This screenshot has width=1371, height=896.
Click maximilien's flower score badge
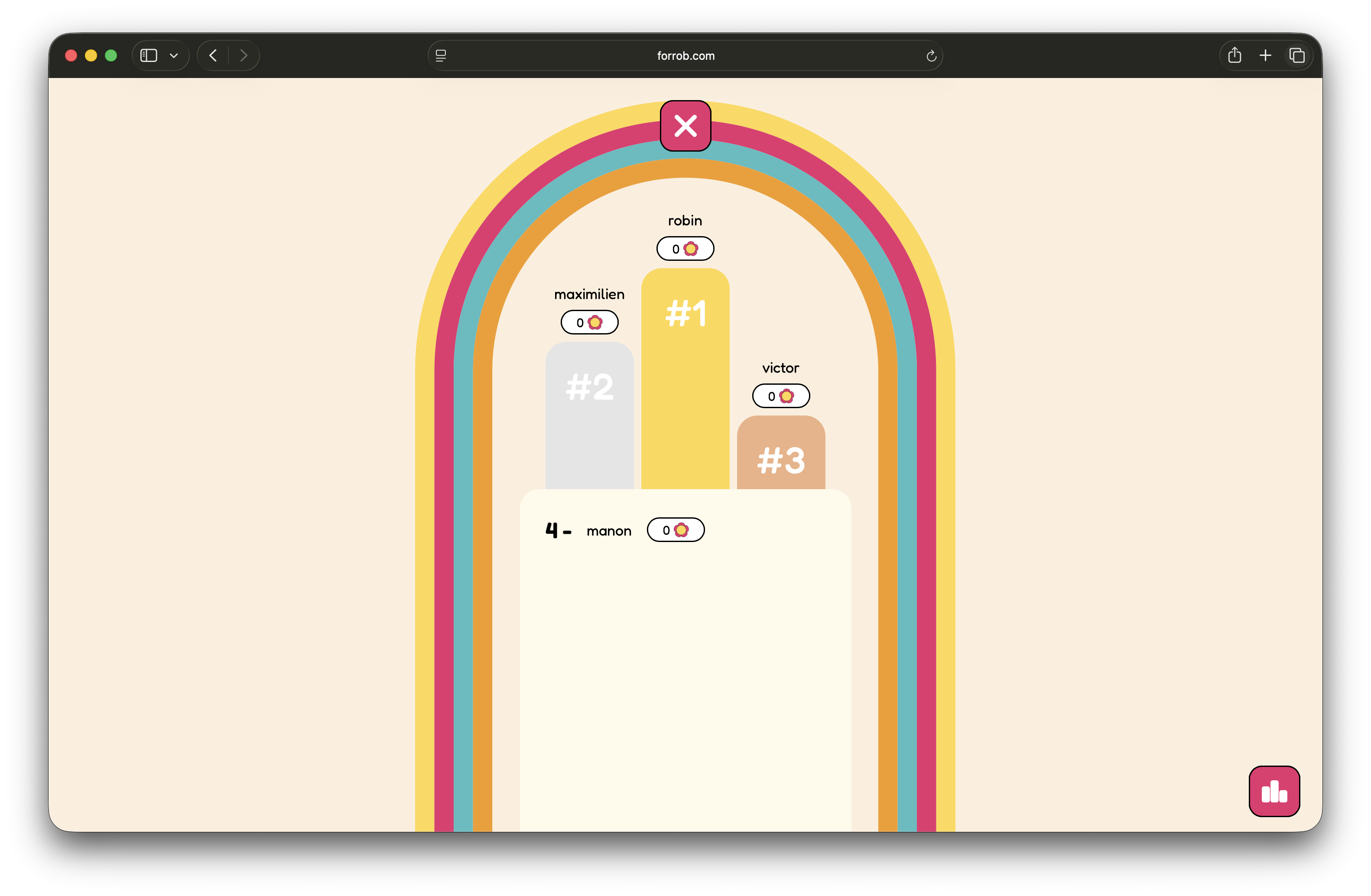(589, 322)
